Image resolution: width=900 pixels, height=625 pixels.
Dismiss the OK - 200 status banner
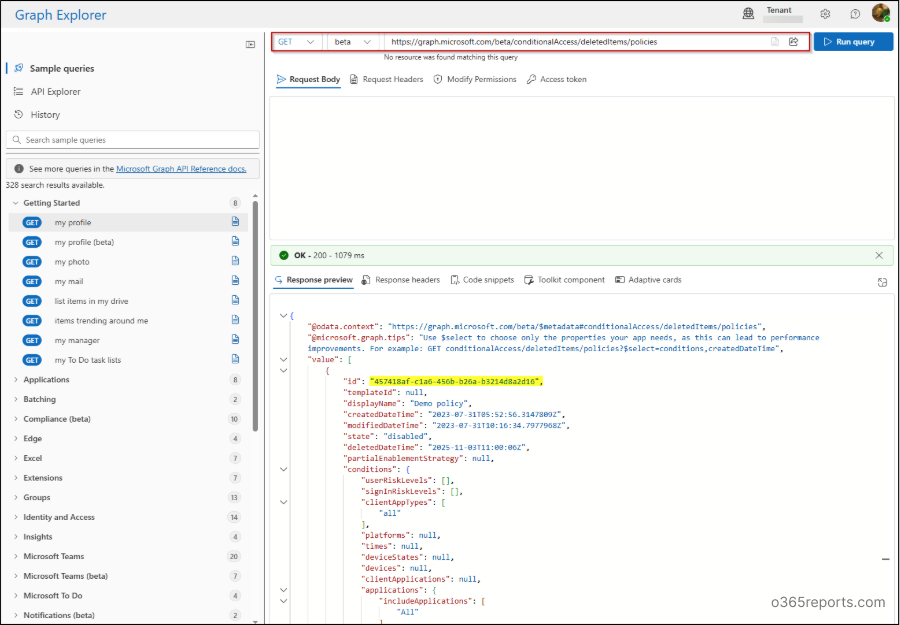(x=879, y=255)
